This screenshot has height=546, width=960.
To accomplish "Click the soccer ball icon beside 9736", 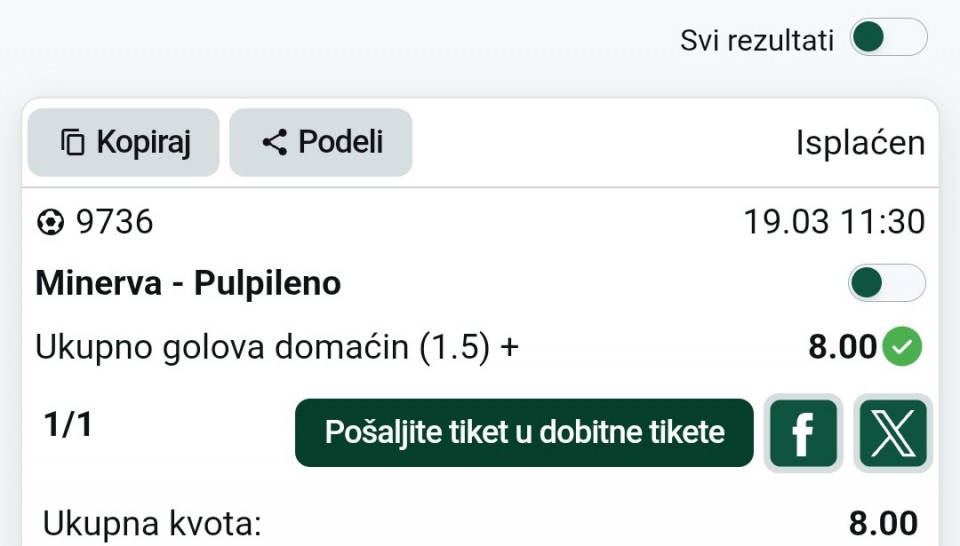I will (49, 222).
